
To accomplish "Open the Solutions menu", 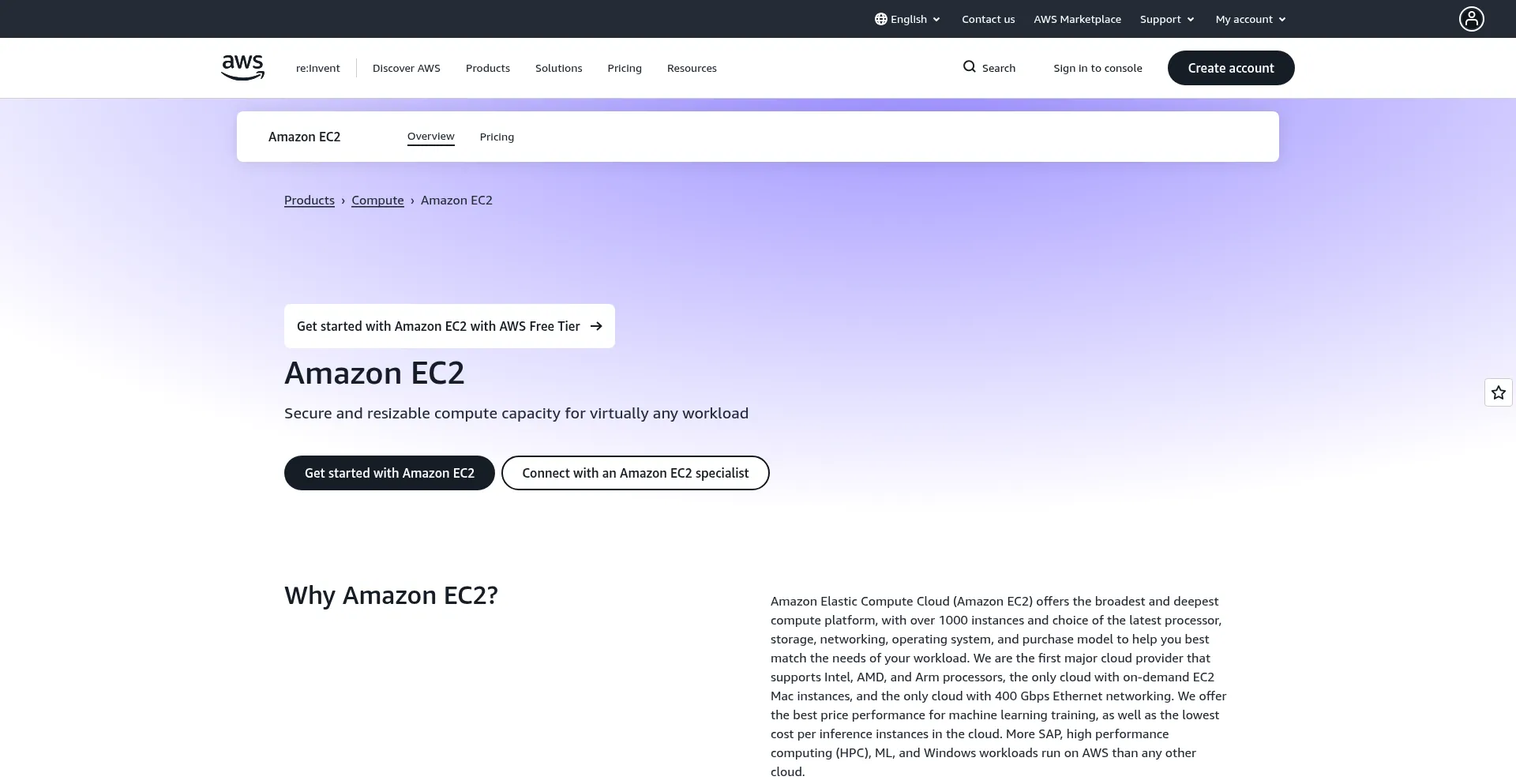I will coord(558,68).
